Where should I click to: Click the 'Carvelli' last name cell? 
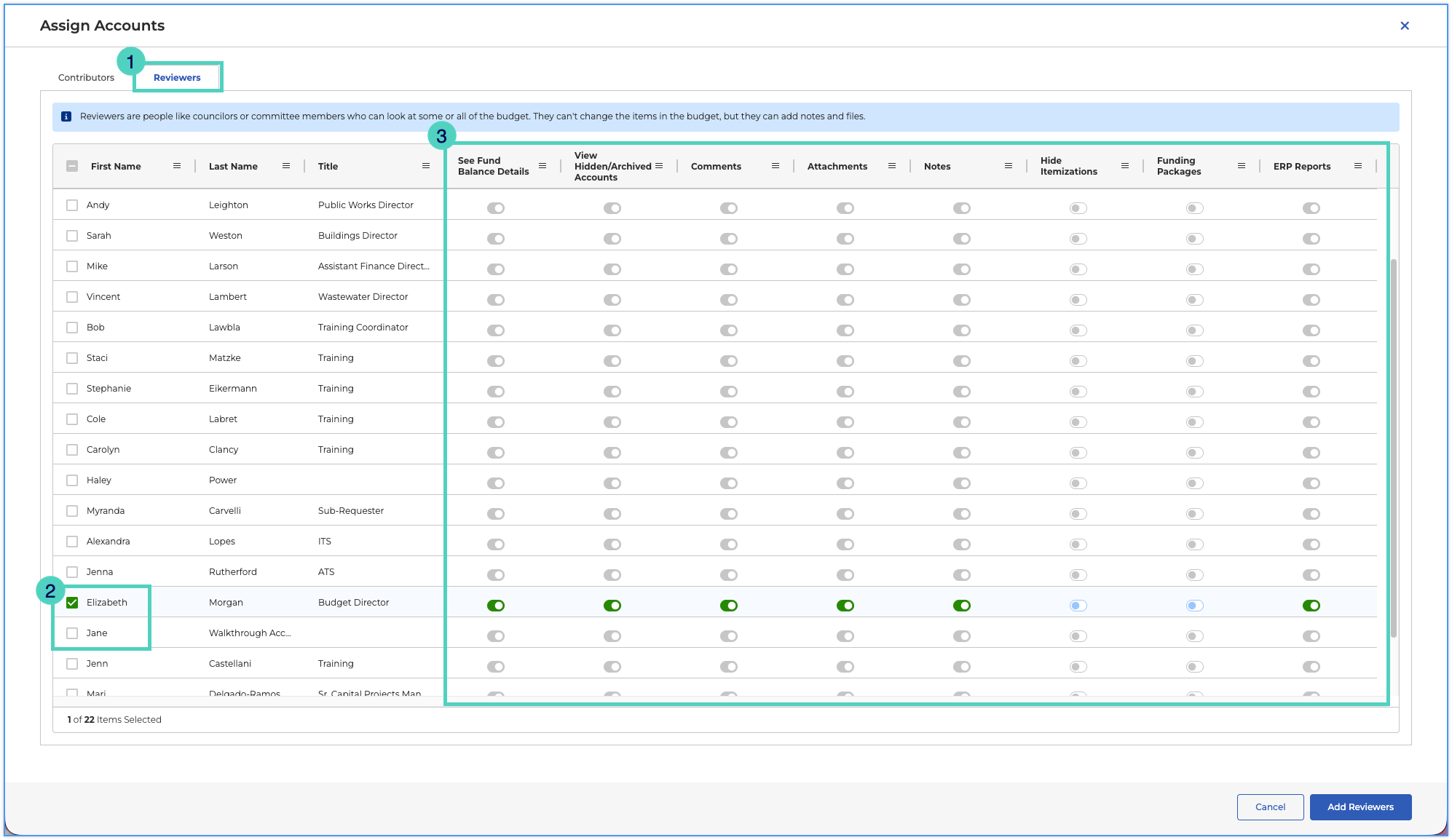point(225,511)
